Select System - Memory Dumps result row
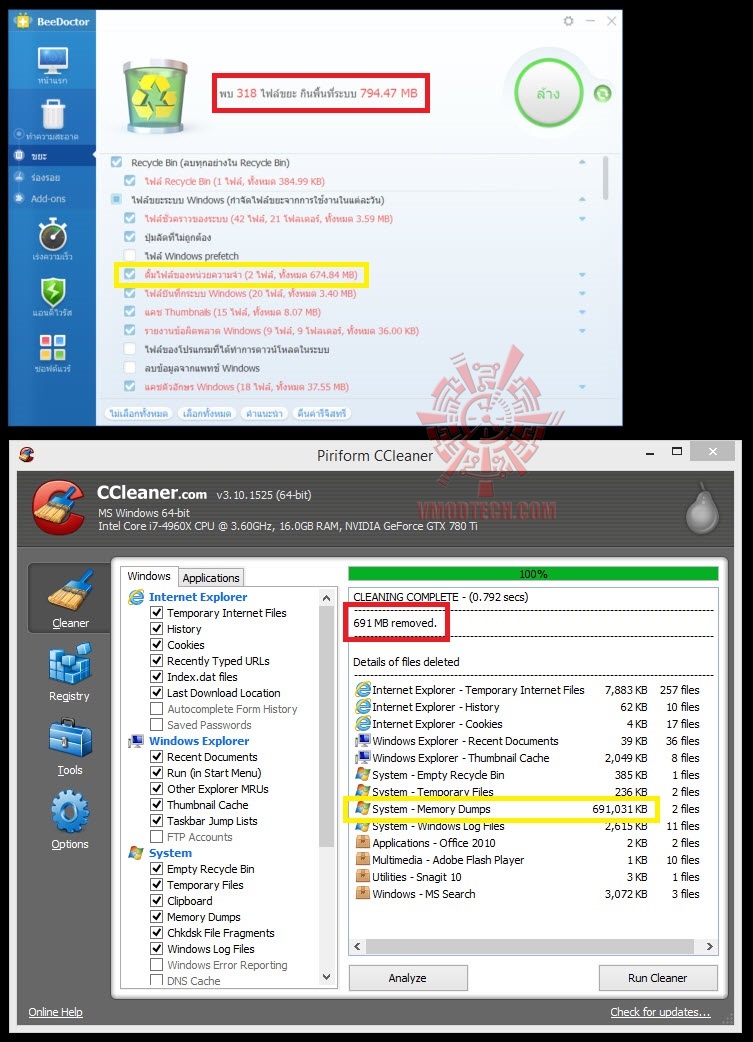Screen dimensions: 753x1042 click(528, 809)
